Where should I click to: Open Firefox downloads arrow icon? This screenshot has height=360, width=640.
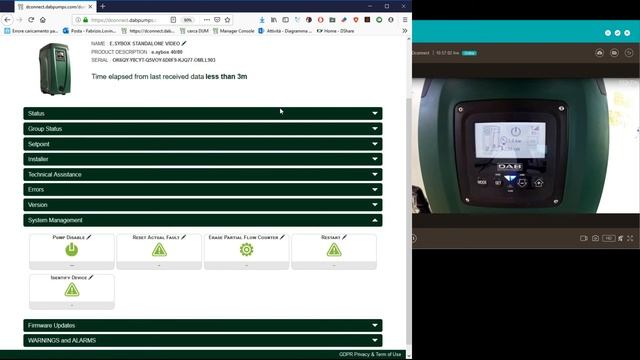(x=262, y=20)
